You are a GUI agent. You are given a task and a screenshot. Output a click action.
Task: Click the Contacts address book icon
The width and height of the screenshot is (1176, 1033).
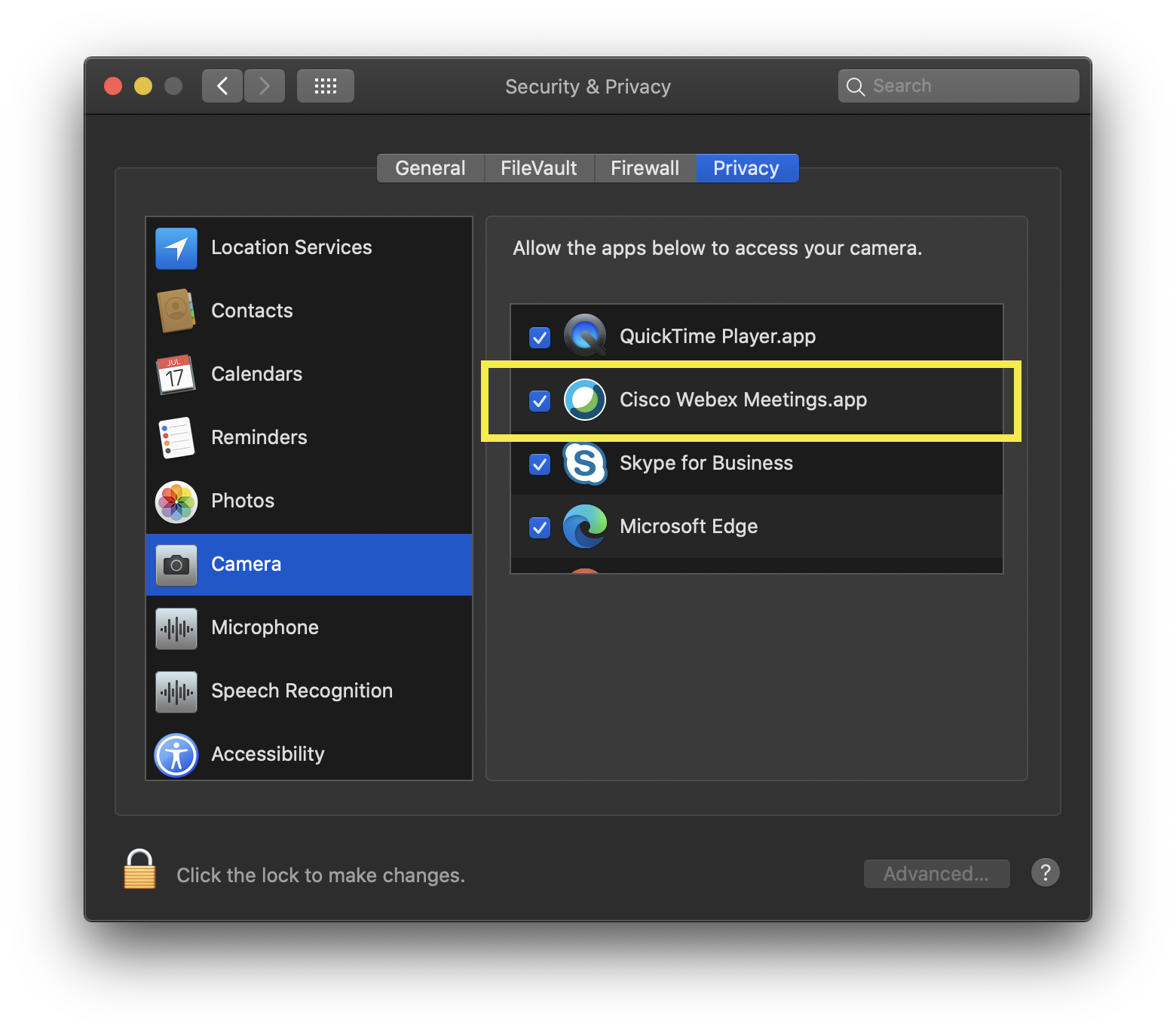coord(176,311)
